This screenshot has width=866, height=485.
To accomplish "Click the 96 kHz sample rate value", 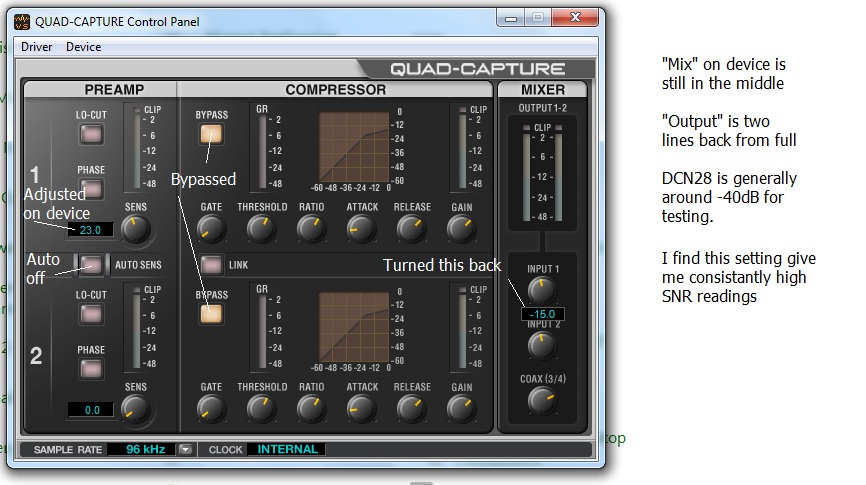I will tap(146, 450).
